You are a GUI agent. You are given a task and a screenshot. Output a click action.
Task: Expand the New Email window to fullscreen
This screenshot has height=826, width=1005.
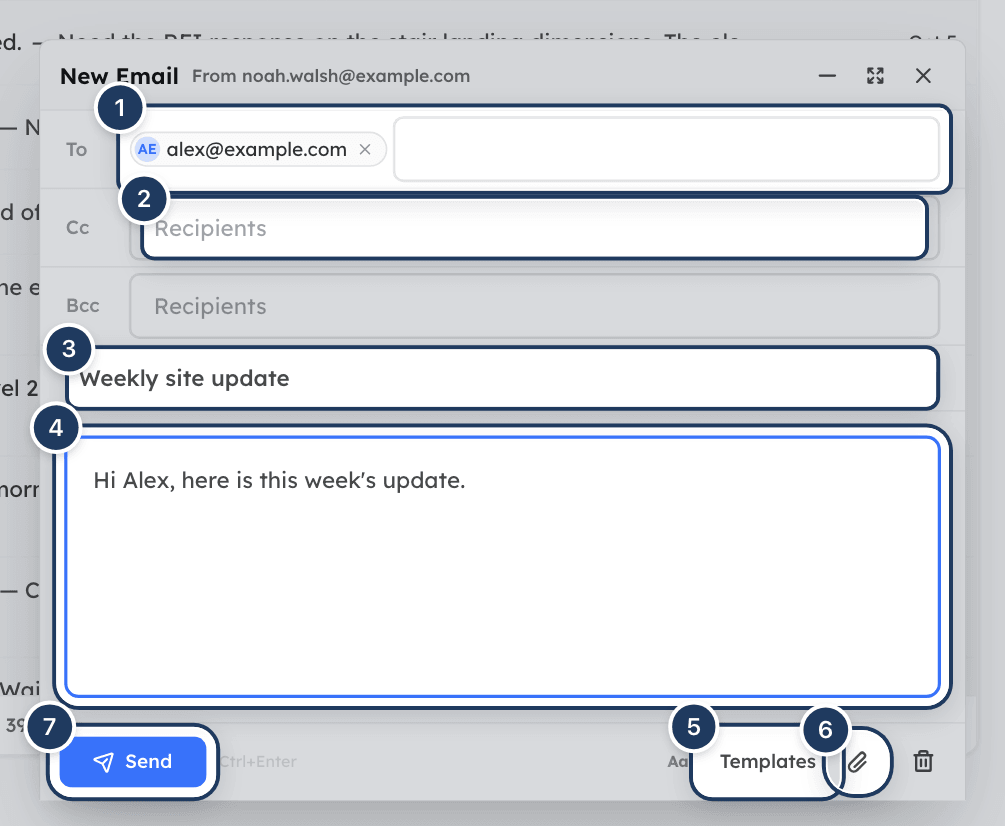tap(876, 76)
